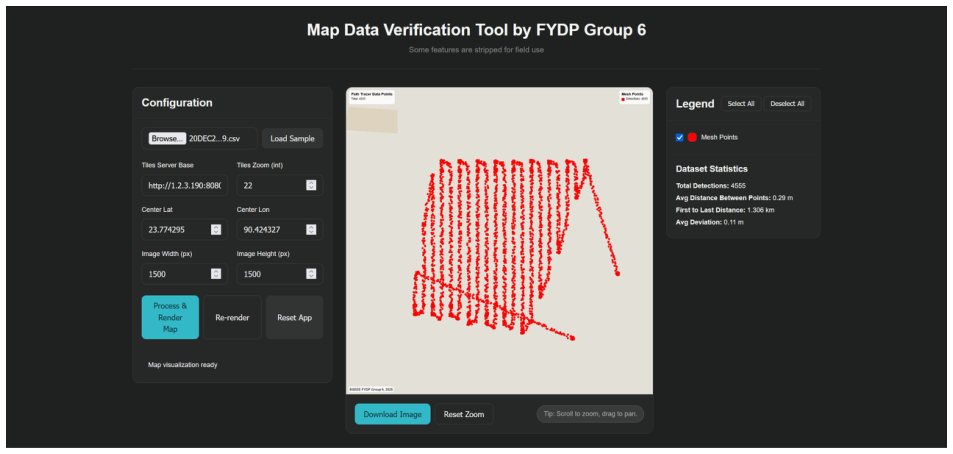The image size is (953, 454).
Task: Click the Tiles Zoom spinner arrows
Action: (x=311, y=185)
